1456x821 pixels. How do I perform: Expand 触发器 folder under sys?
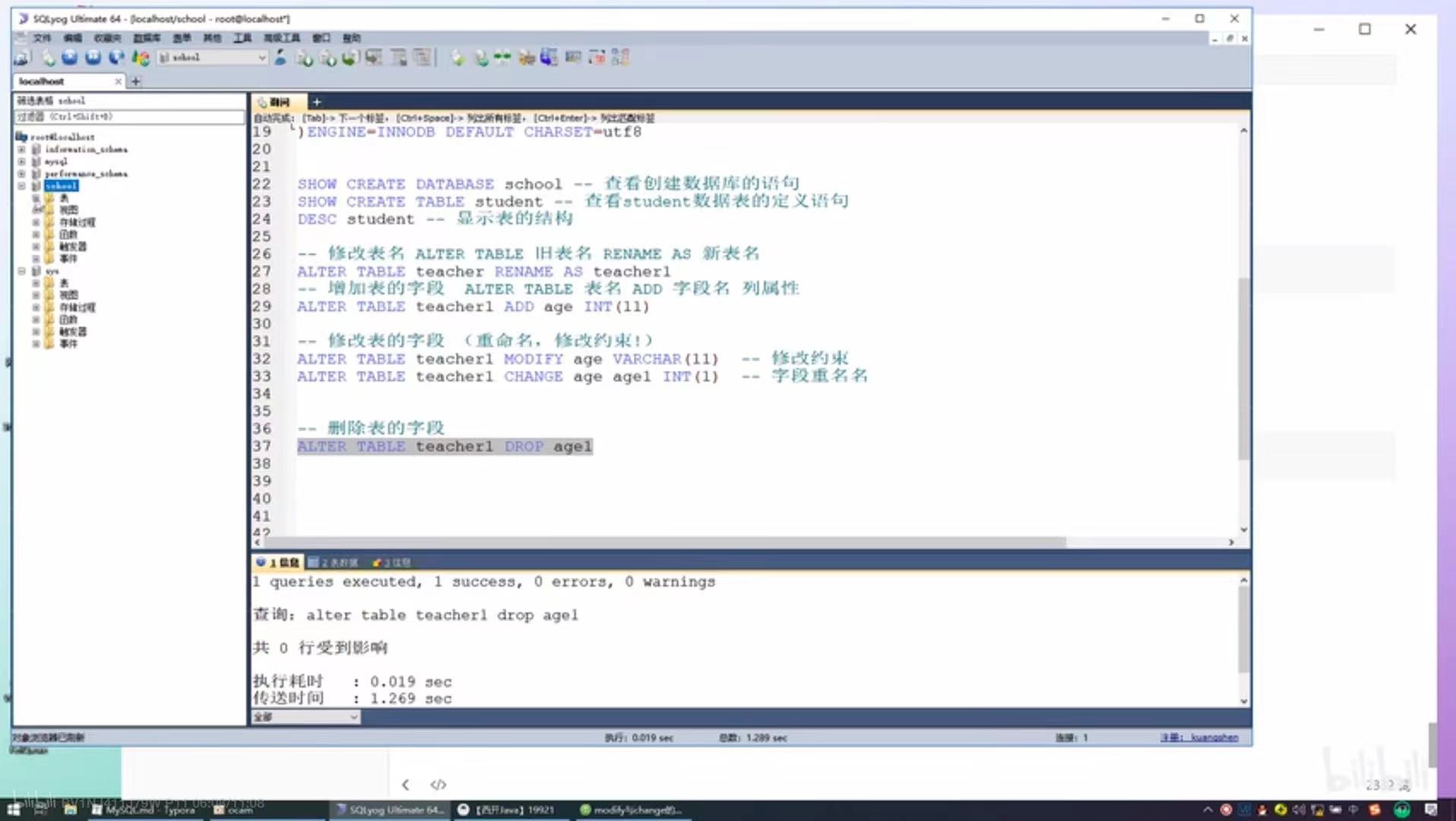pyautogui.click(x=36, y=332)
